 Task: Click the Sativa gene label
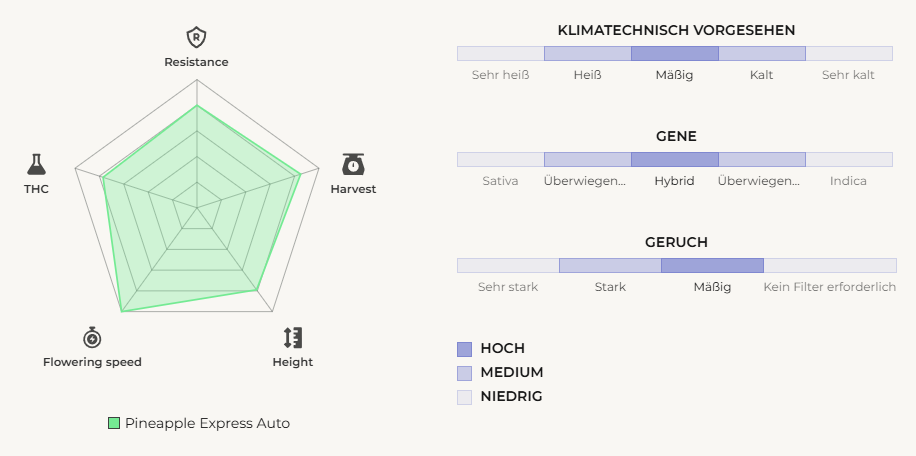click(500, 181)
